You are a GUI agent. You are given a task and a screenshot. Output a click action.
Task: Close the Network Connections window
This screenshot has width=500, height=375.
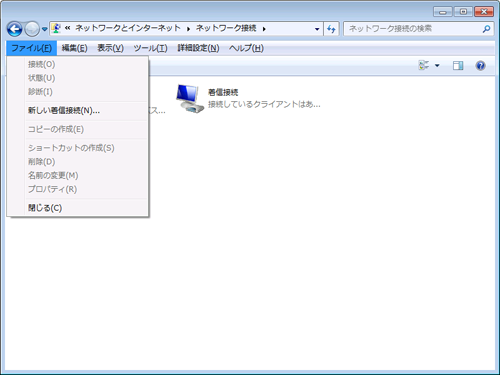tap(484, 12)
